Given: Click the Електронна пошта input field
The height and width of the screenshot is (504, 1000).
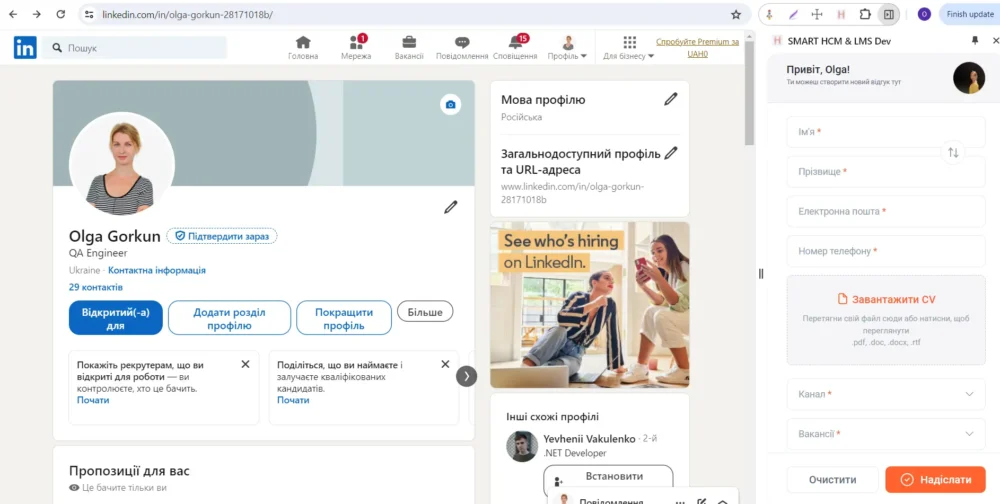Looking at the screenshot, I should (x=885, y=212).
